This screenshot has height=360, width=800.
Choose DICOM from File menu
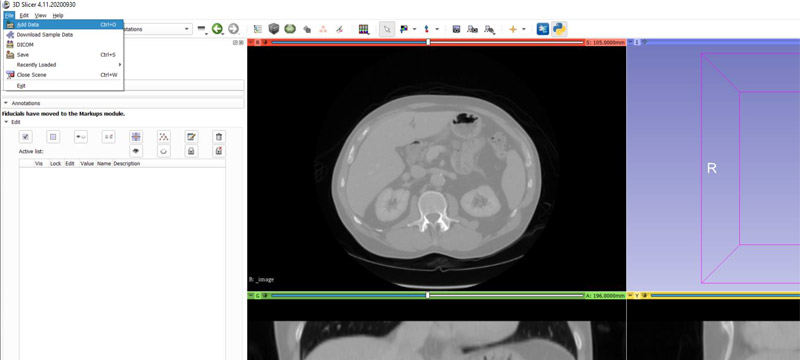click(x=64, y=45)
